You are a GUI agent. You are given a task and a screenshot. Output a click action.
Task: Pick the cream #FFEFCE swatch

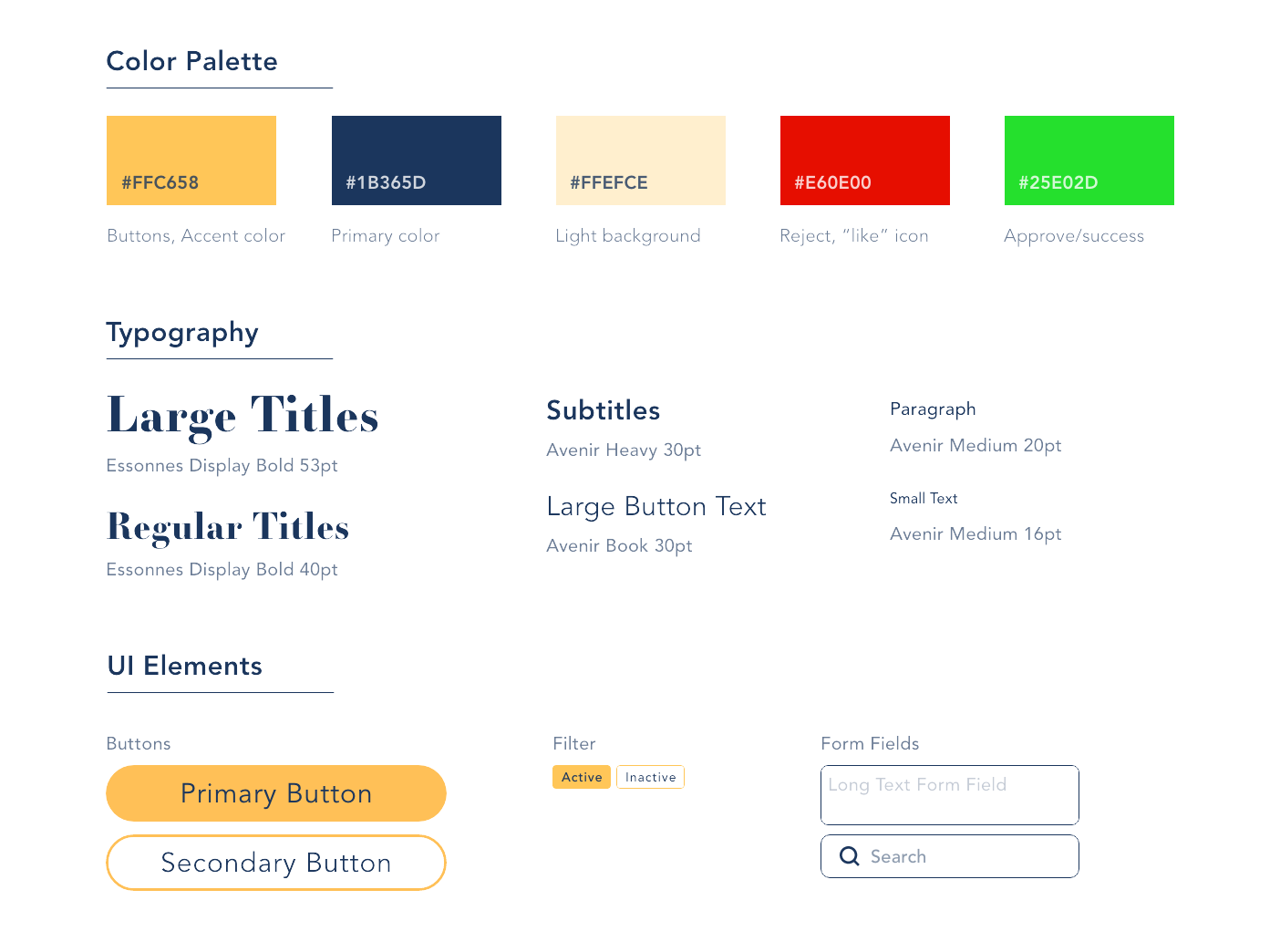(x=640, y=160)
